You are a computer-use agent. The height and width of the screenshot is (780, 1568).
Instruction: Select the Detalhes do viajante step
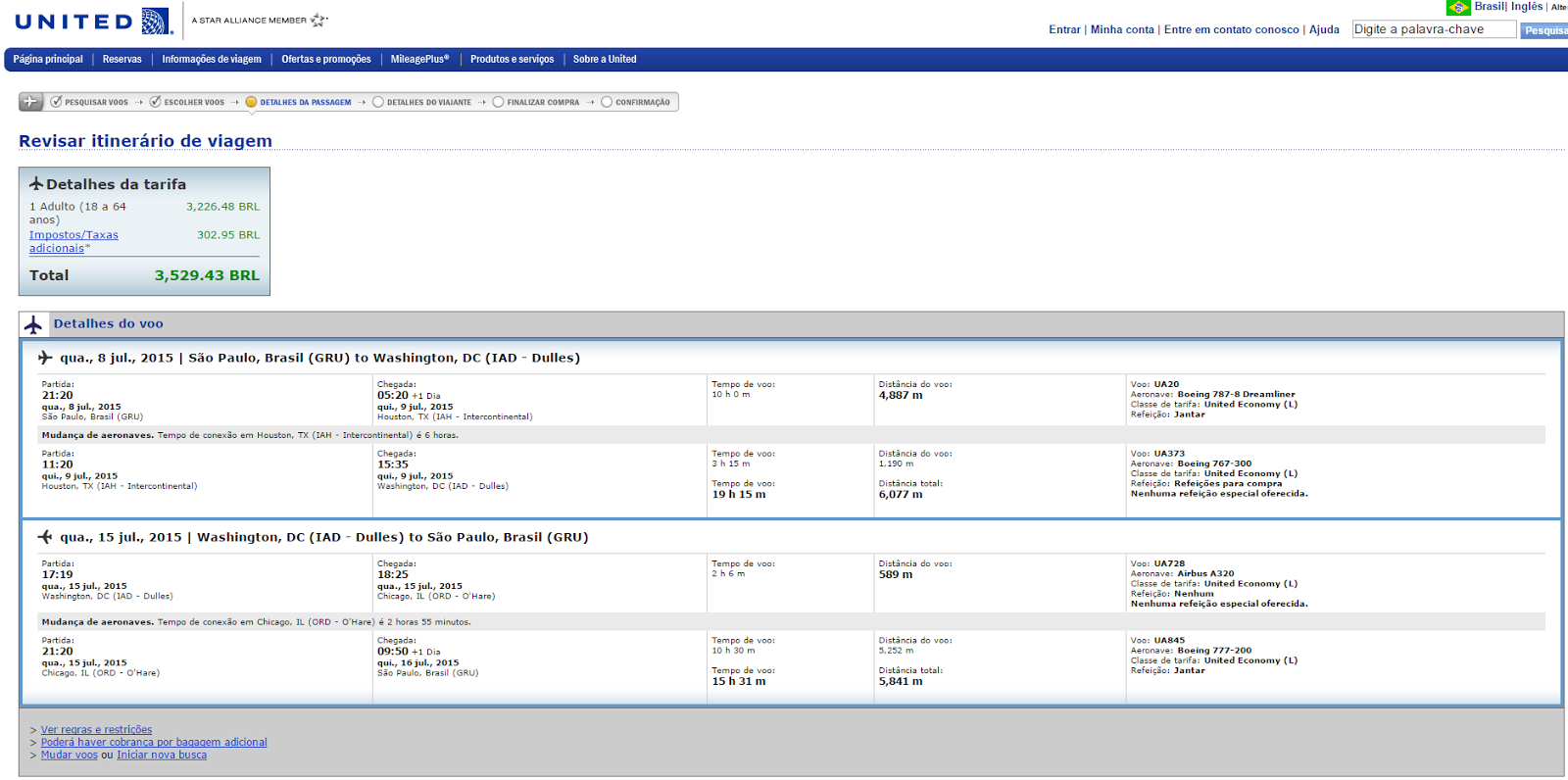click(x=421, y=102)
